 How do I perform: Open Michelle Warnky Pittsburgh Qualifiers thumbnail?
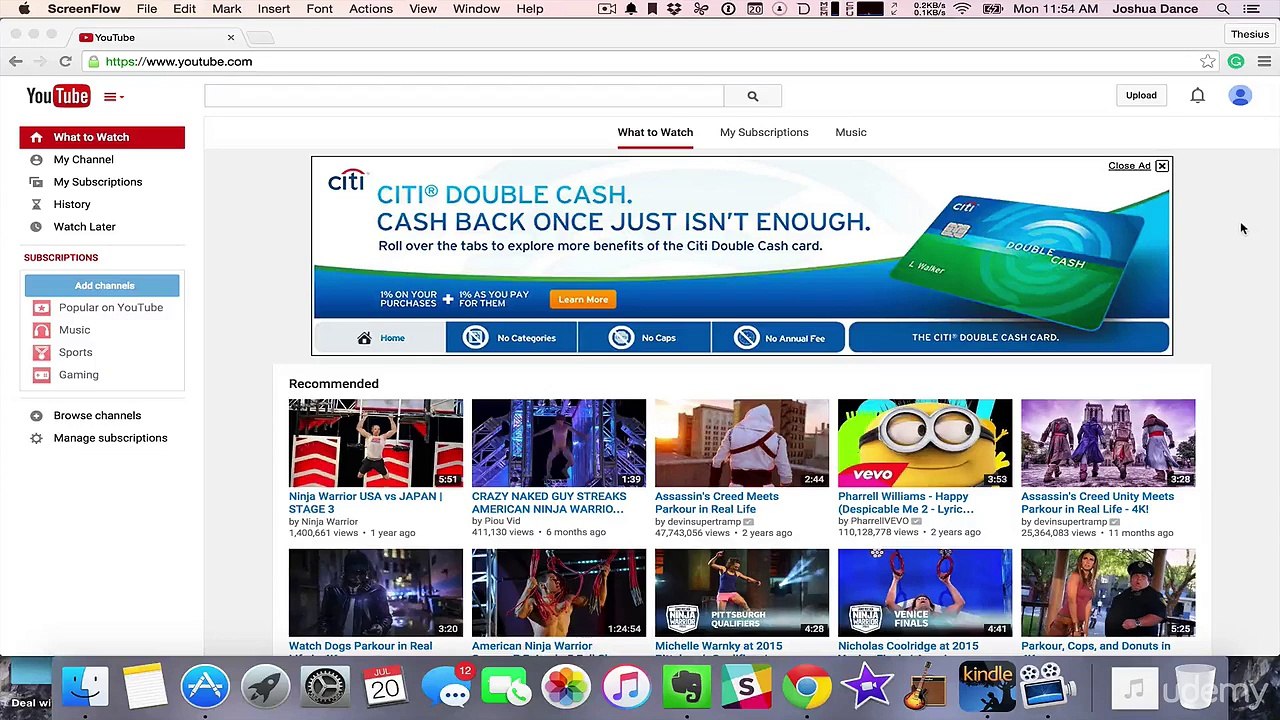coord(742,592)
